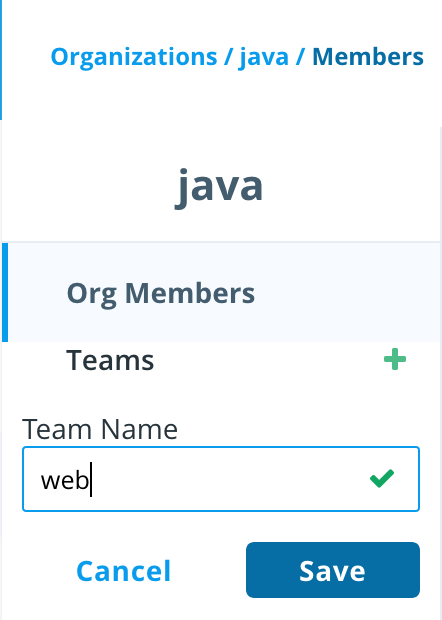Select the Teams section header
The width and height of the screenshot is (442, 620).
tap(110, 360)
